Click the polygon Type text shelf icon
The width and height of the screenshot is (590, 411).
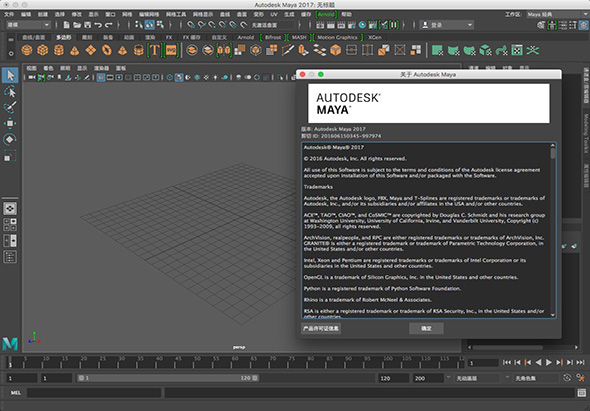click(x=154, y=50)
